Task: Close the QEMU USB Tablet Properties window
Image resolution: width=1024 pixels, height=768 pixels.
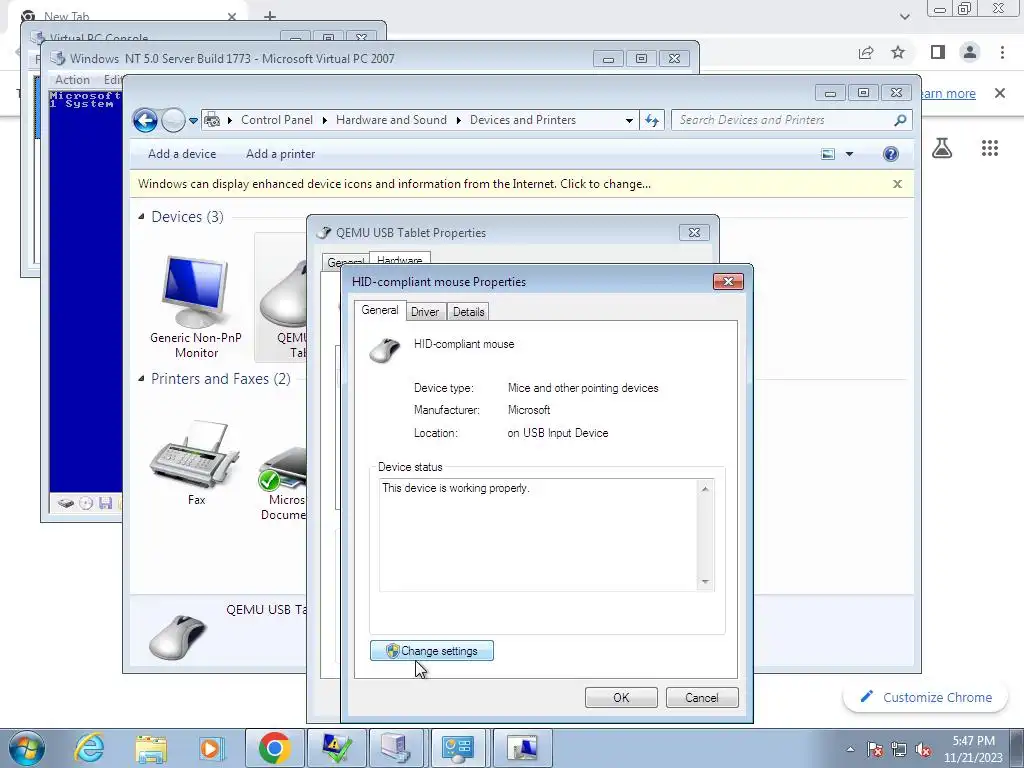Action: coord(694,232)
